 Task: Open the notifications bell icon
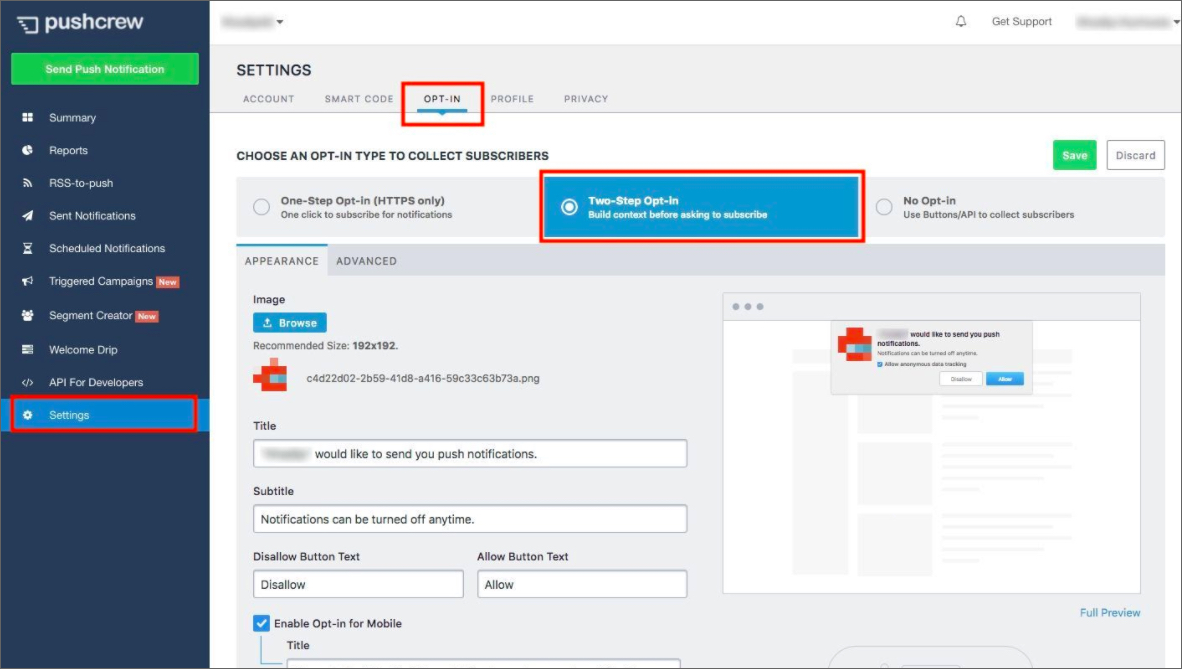coord(961,21)
